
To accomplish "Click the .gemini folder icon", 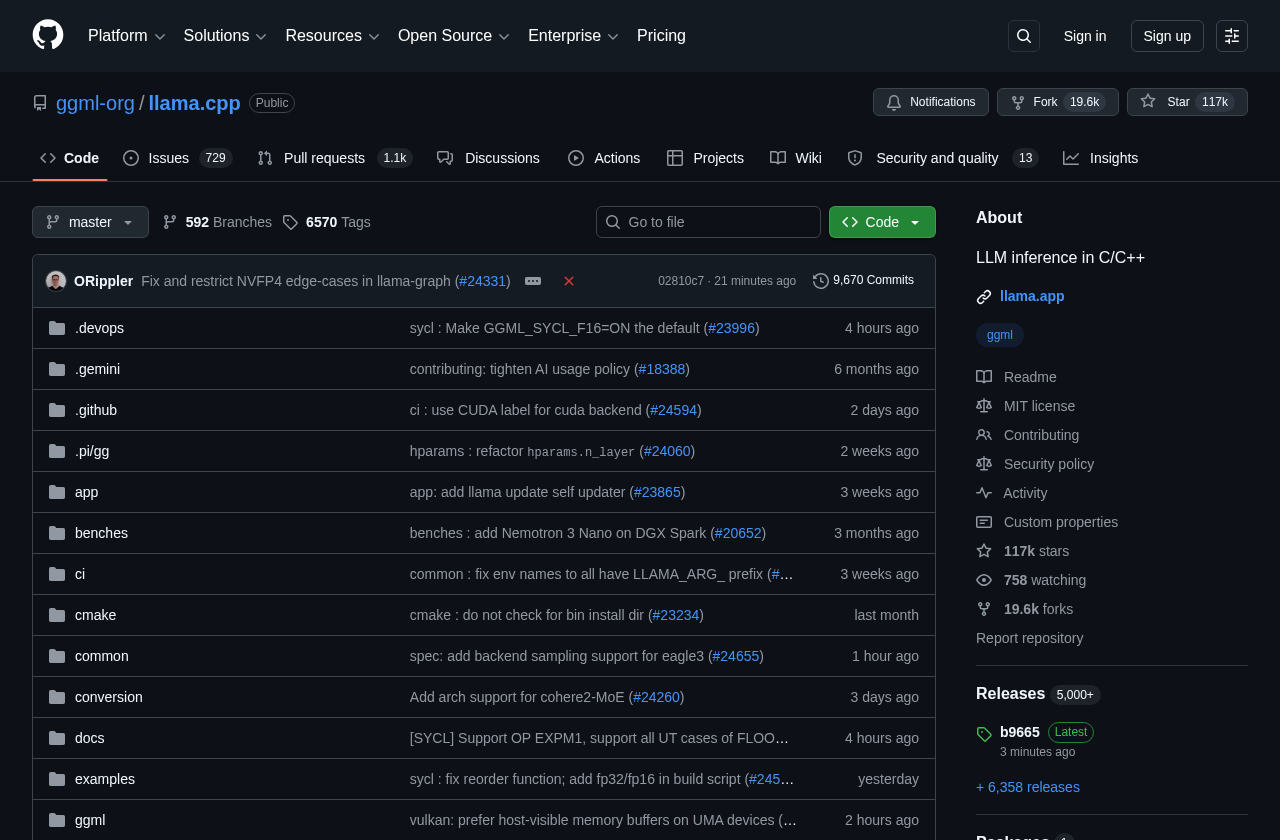I will pyautogui.click(x=57, y=369).
